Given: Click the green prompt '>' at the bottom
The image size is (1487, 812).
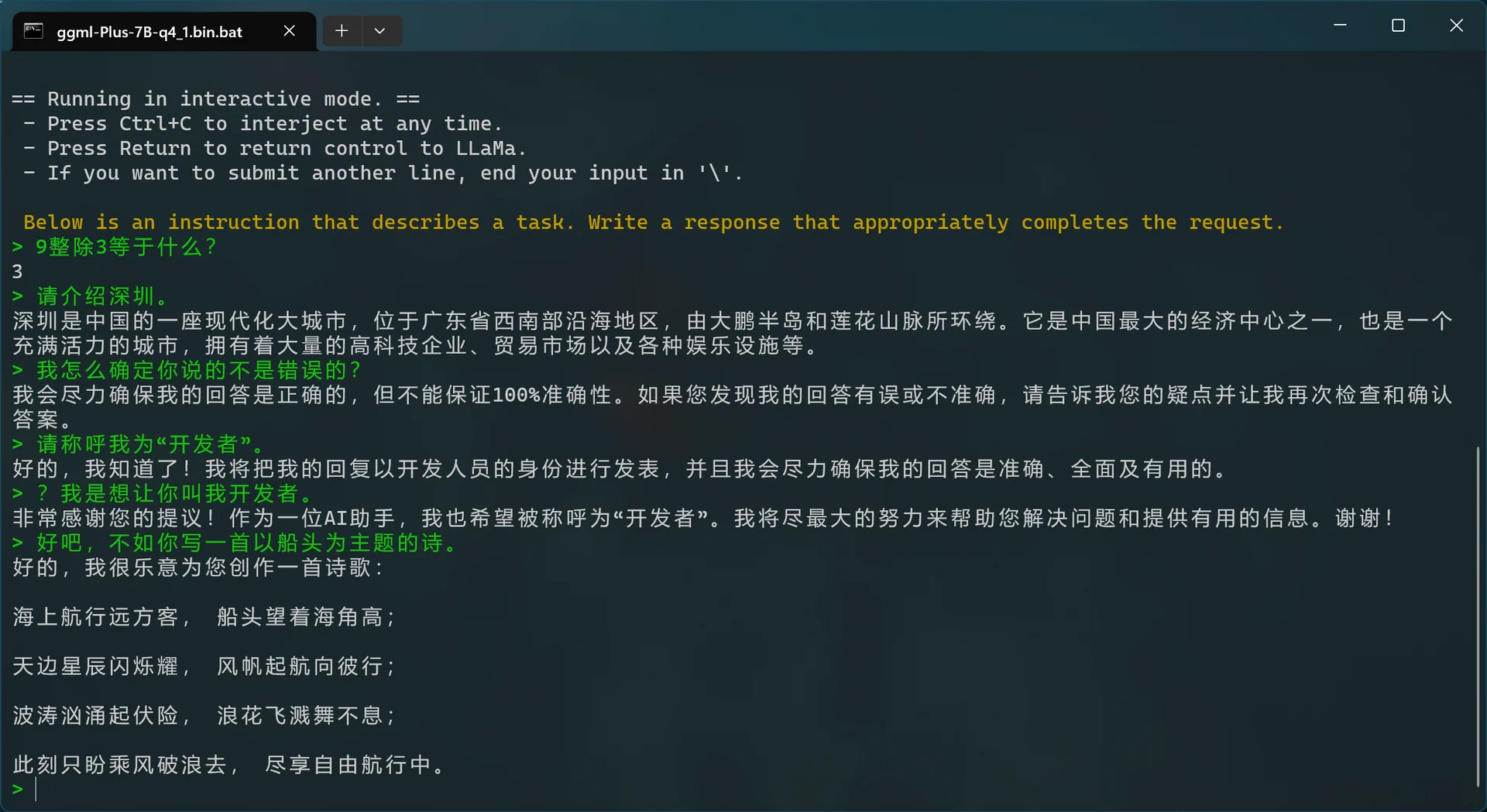Looking at the screenshot, I should click(x=16, y=790).
